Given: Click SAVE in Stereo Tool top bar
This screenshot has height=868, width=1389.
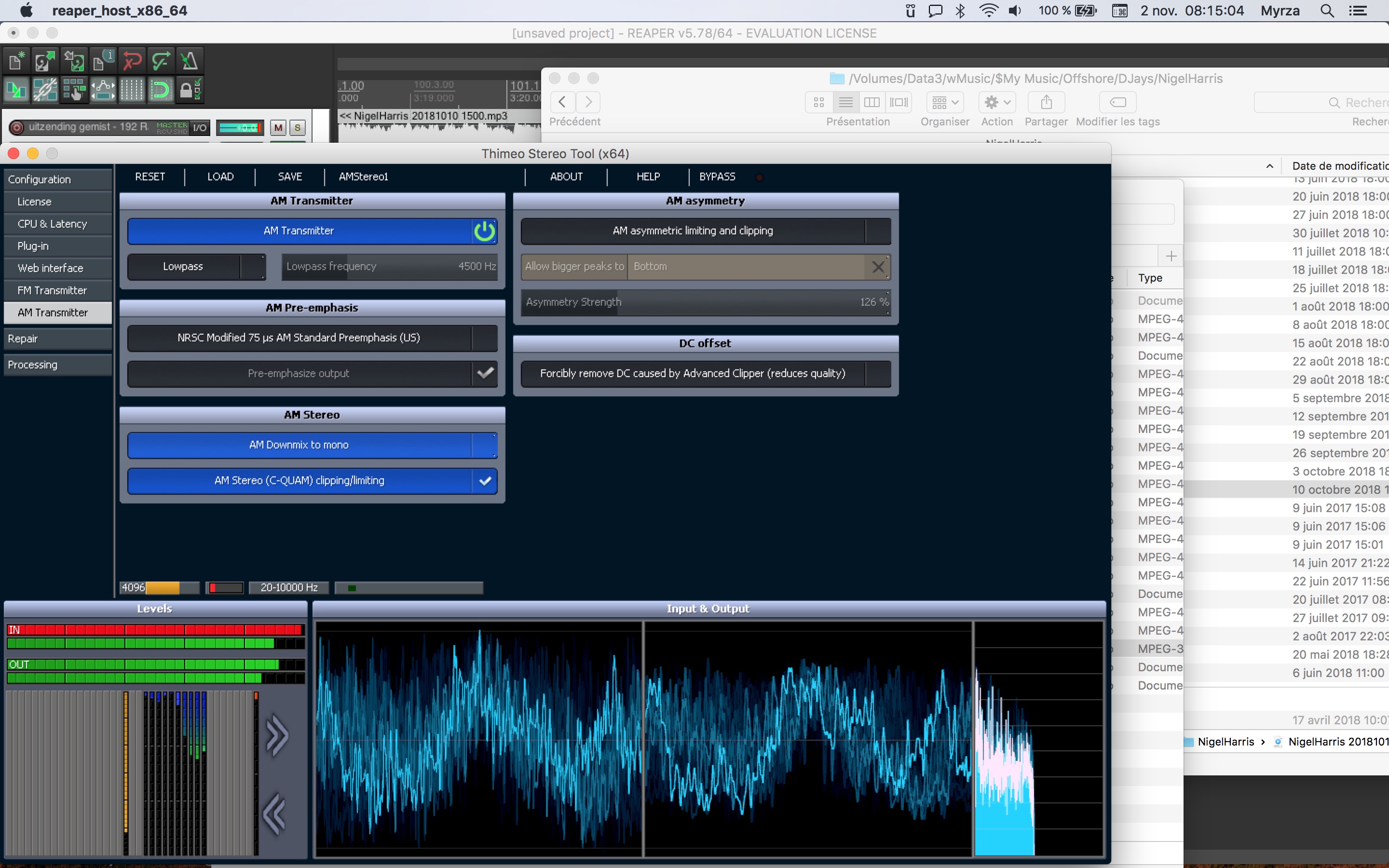Looking at the screenshot, I should 290,177.
